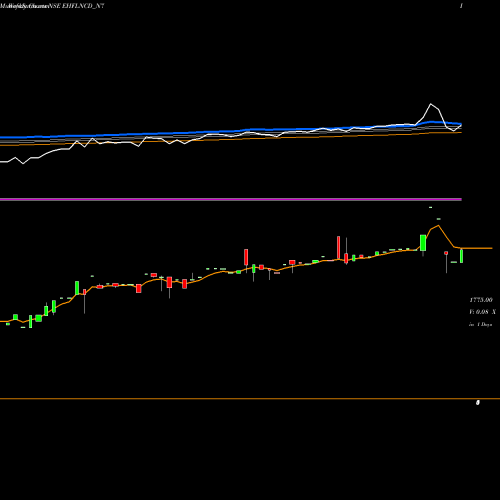
Task: Click the white indicator line's peak
Action: (x=431, y=104)
